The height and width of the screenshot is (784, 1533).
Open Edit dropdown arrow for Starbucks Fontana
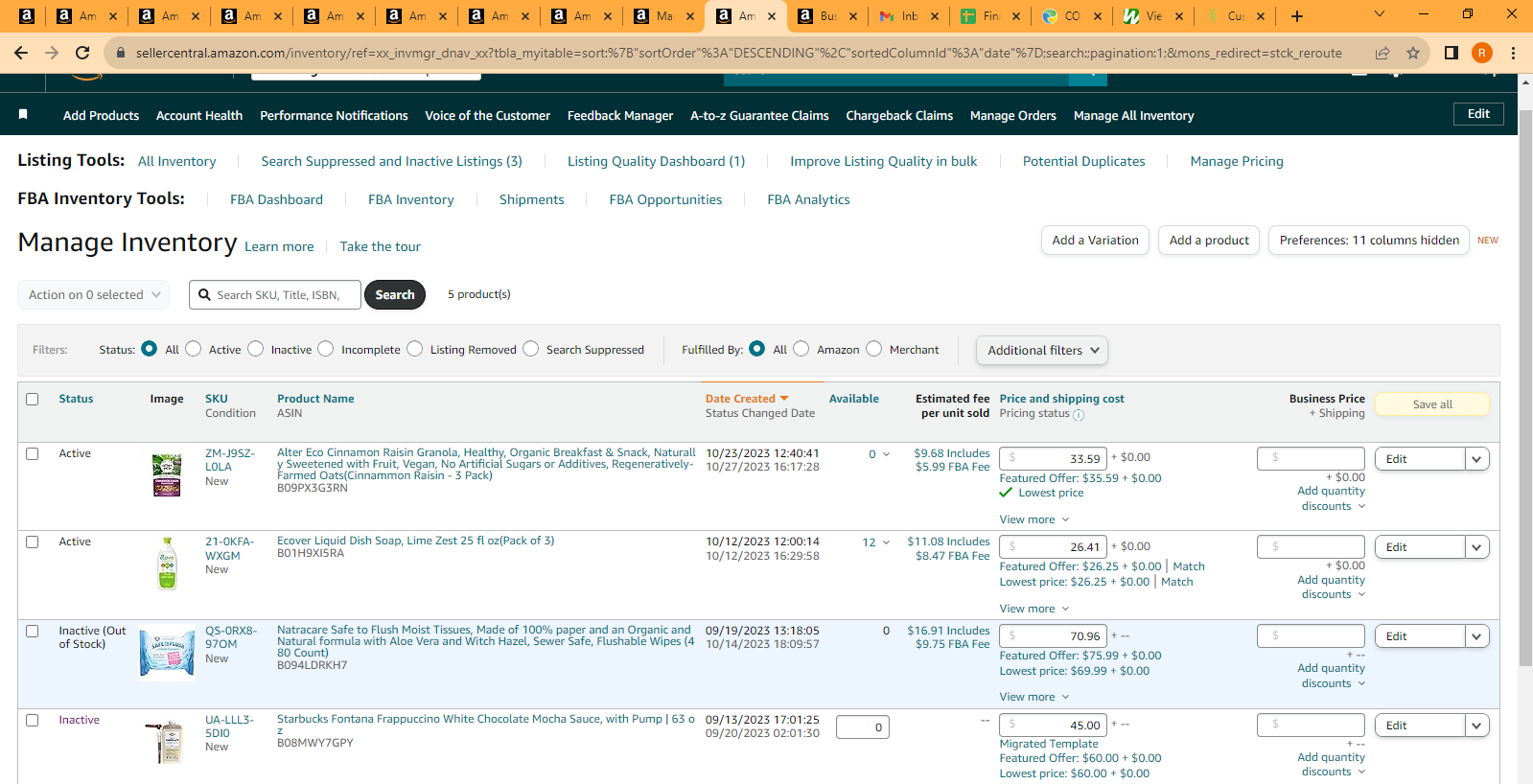coord(1477,726)
